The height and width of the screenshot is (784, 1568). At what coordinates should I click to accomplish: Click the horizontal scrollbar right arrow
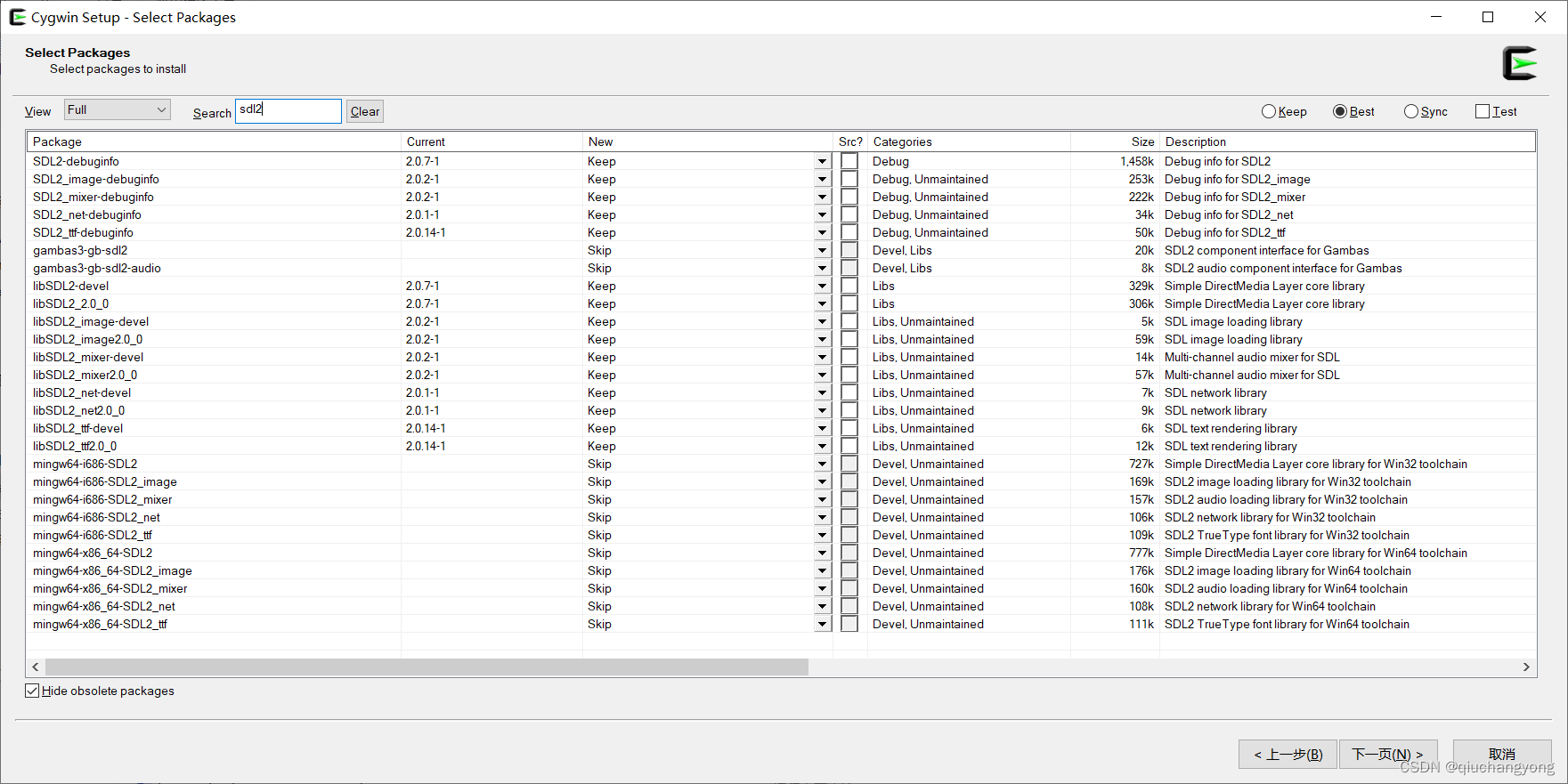tap(1526, 667)
